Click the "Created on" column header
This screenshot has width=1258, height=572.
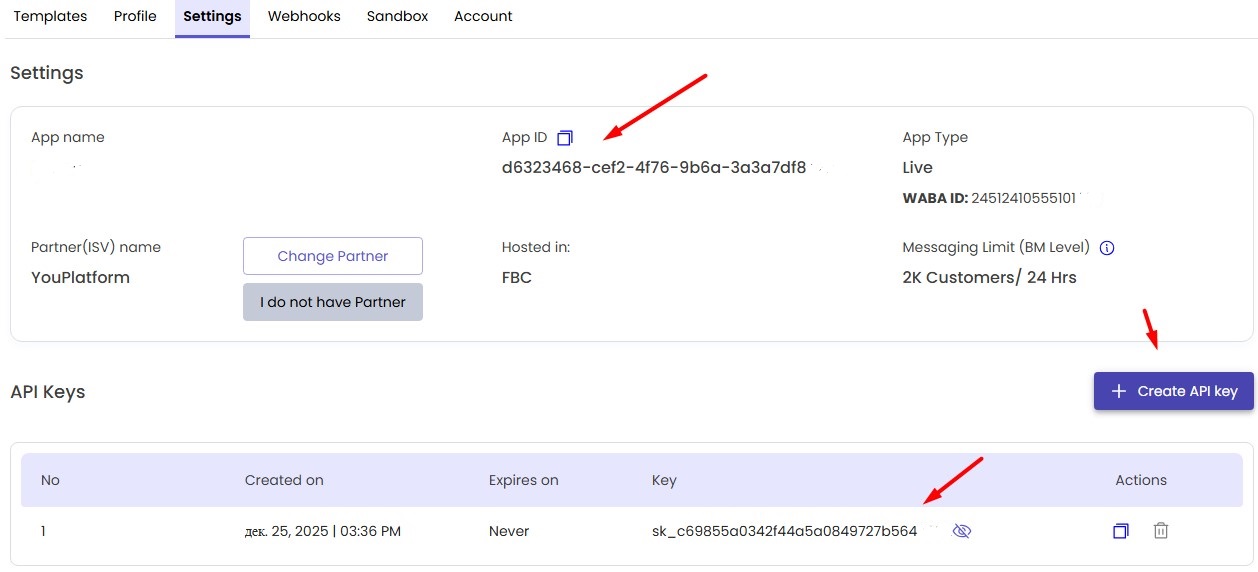[284, 480]
